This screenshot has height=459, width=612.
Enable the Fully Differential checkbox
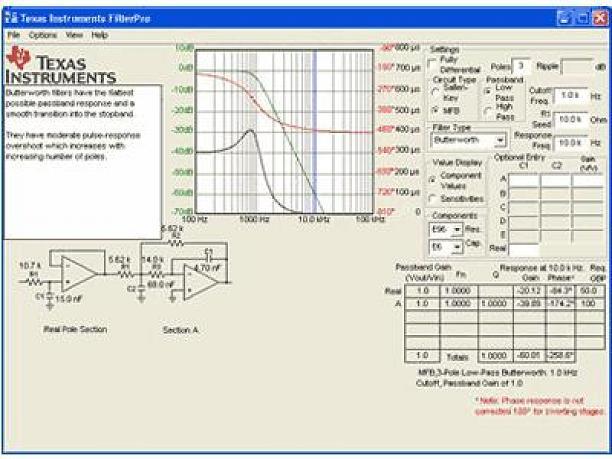[432, 64]
